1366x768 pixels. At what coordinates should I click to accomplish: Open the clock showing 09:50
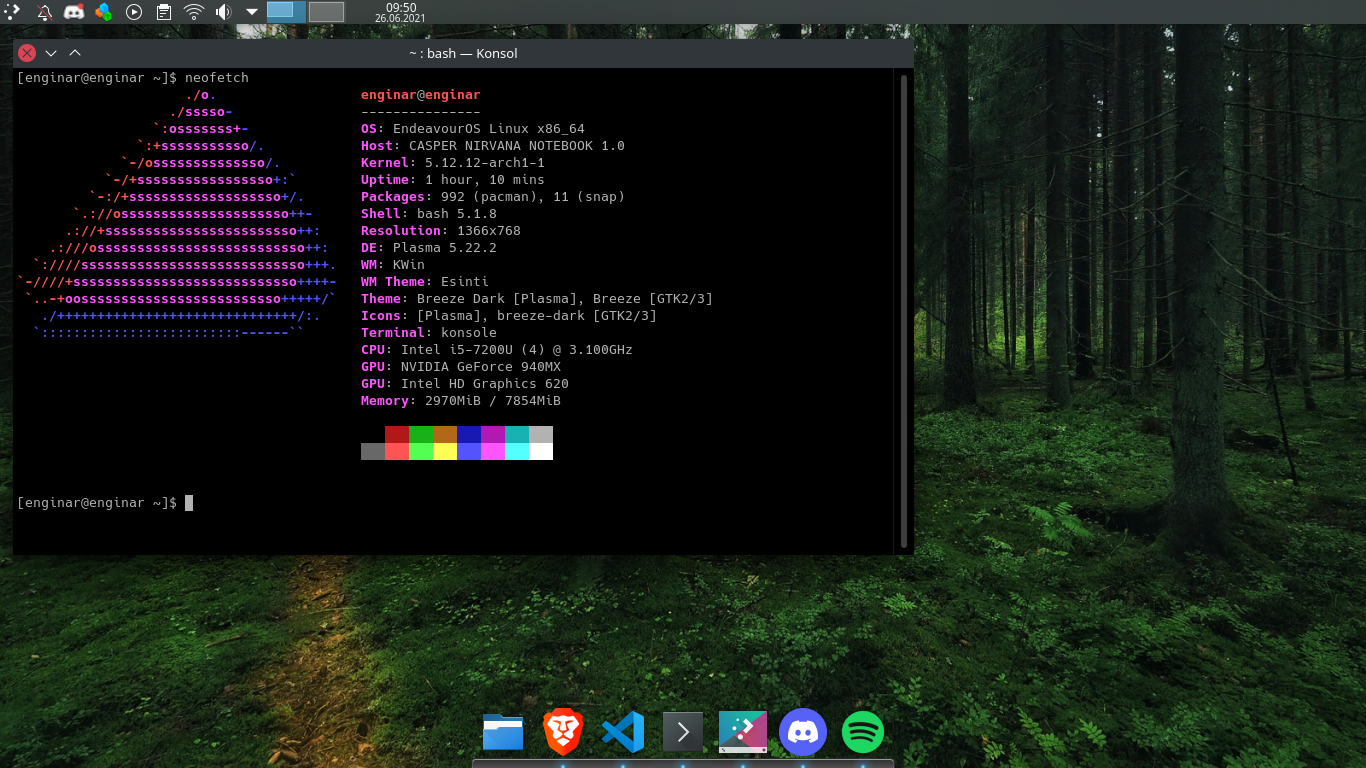[401, 12]
